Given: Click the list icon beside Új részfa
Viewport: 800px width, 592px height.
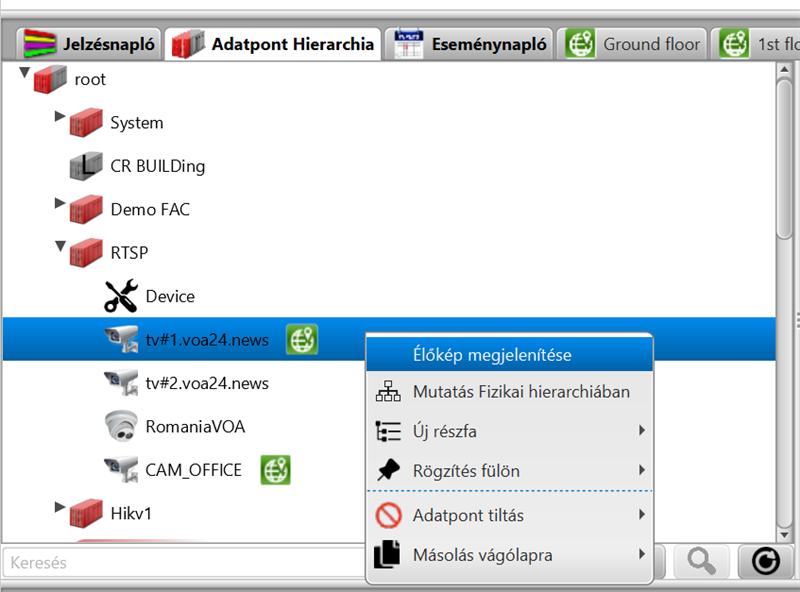Looking at the screenshot, I should [387, 430].
